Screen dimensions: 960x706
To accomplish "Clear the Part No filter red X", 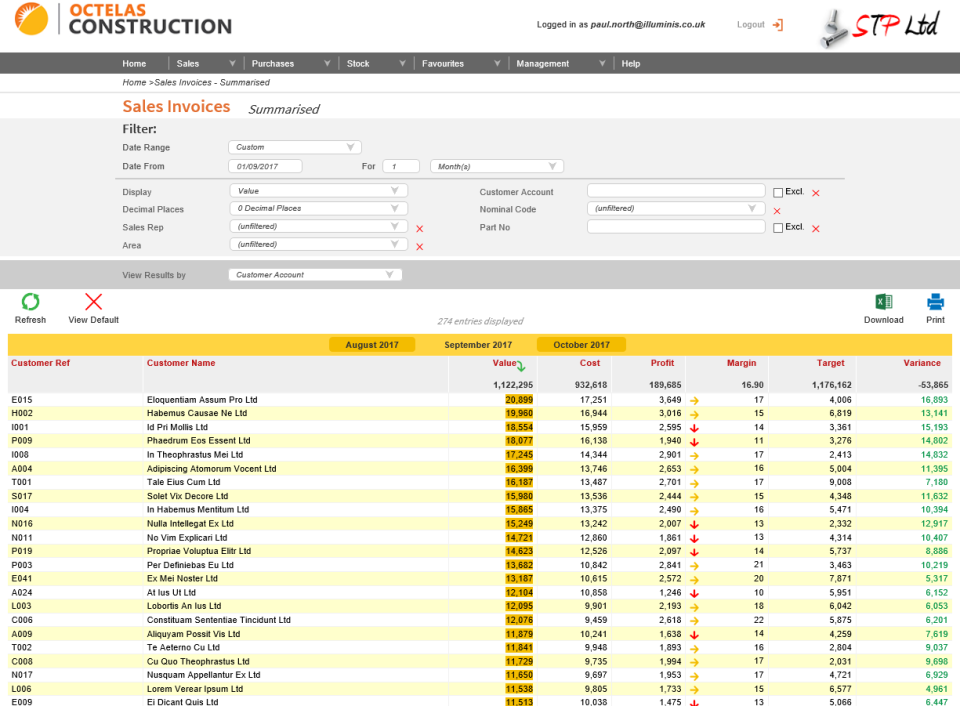I will click(x=816, y=228).
